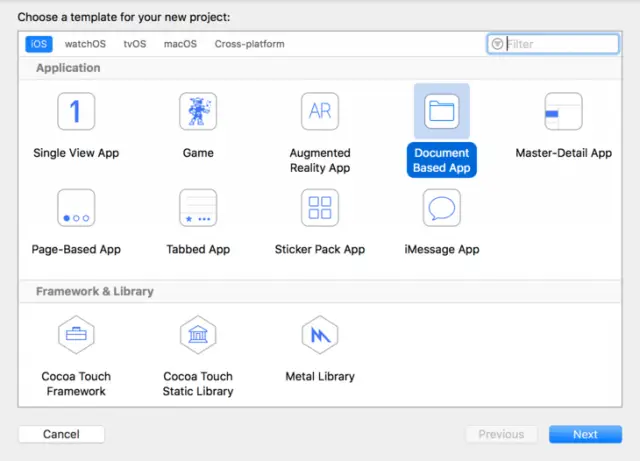Select the iMessage App speech bubble icon

[441, 207]
